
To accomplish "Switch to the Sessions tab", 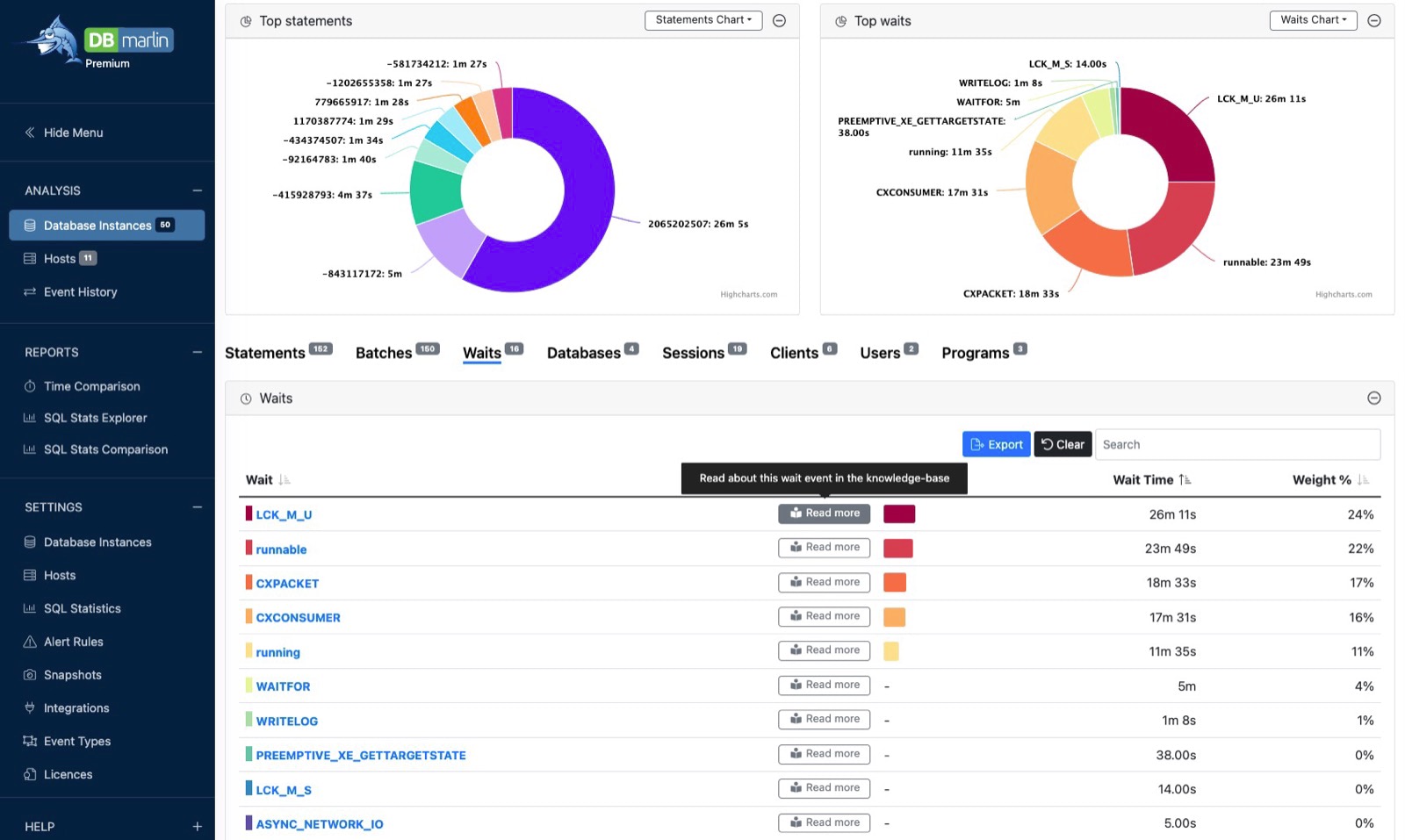I will [x=704, y=353].
